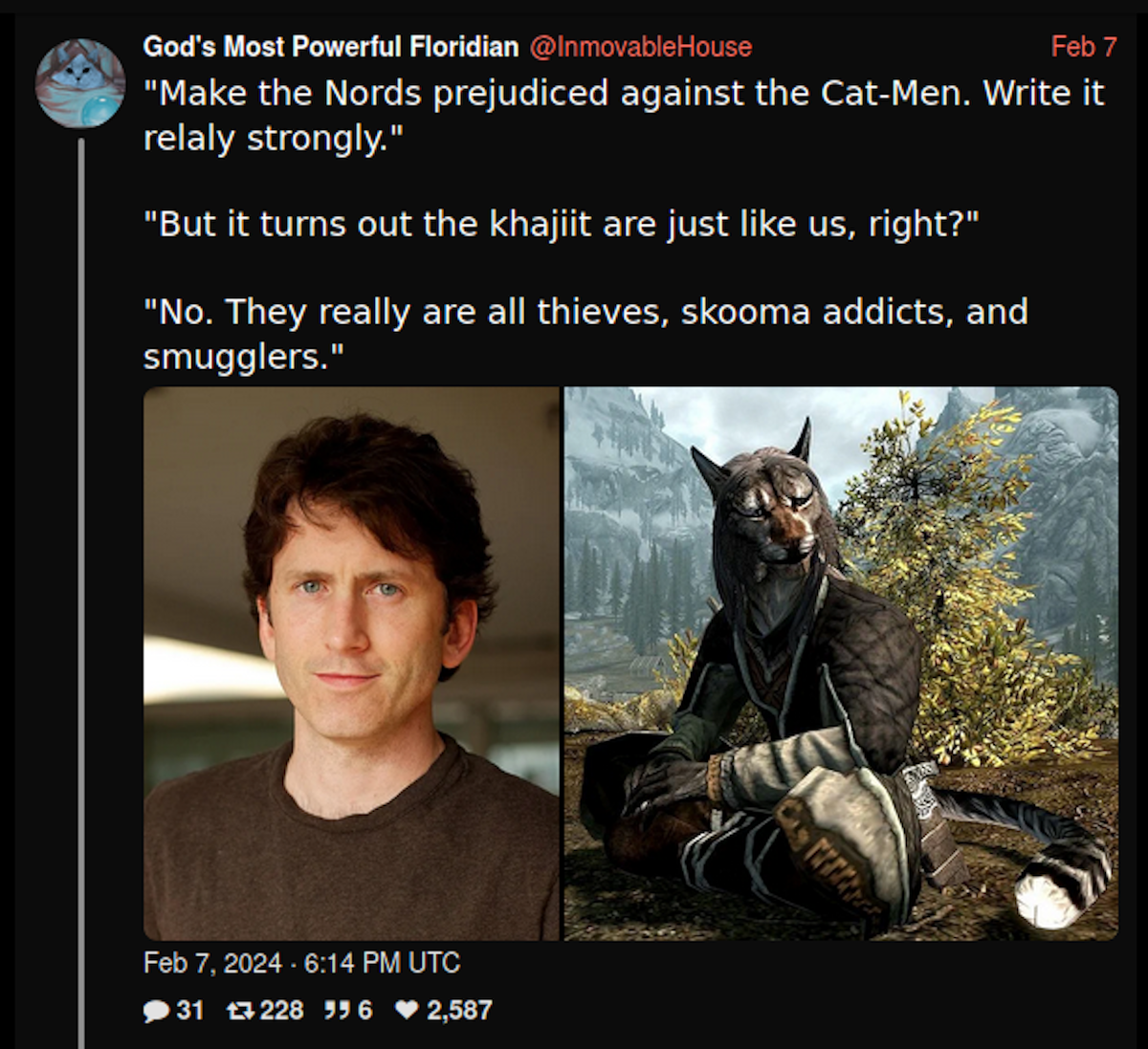Viewport: 1148px width, 1049px height.
Task: Click the 228 retweets count
Action: pyautogui.click(x=281, y=1011)
